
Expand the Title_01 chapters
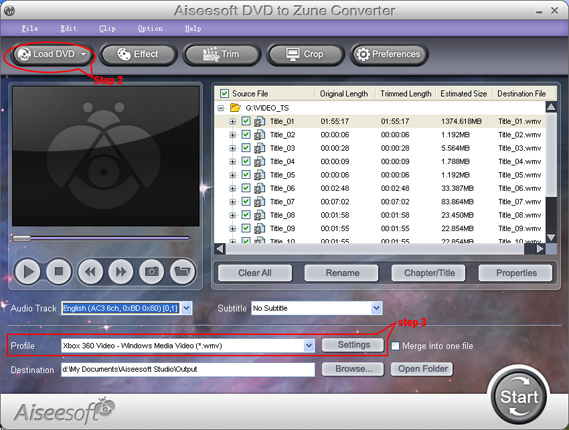coord(232,122)
